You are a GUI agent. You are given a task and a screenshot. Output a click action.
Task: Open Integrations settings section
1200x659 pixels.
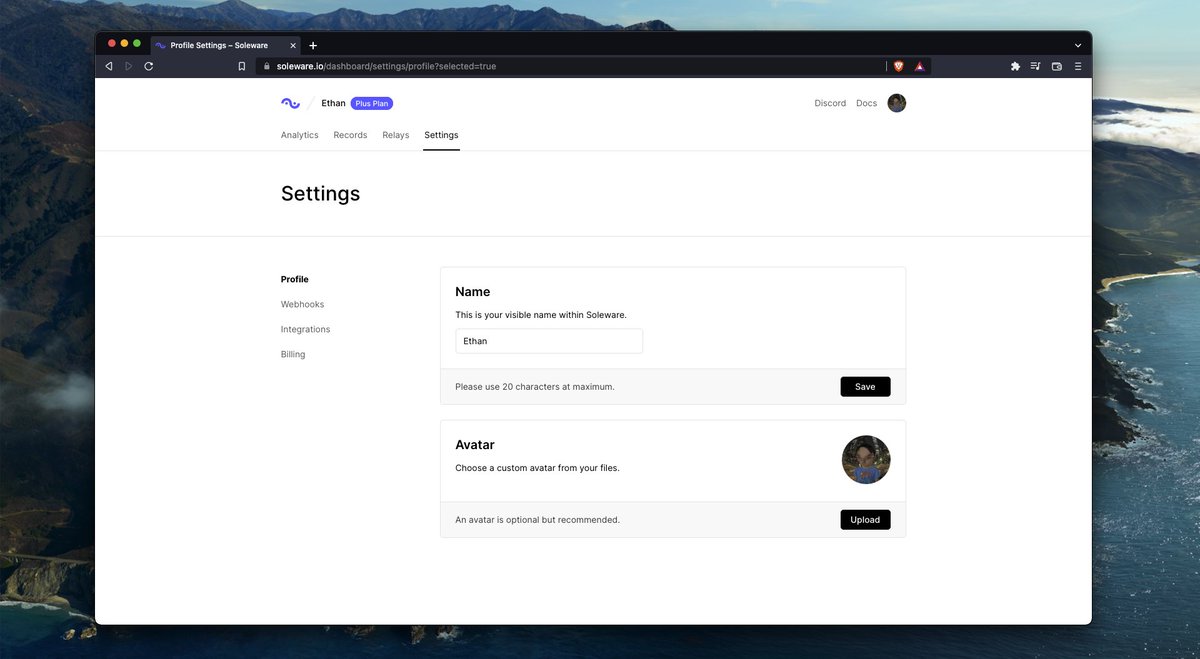(306, 329)
